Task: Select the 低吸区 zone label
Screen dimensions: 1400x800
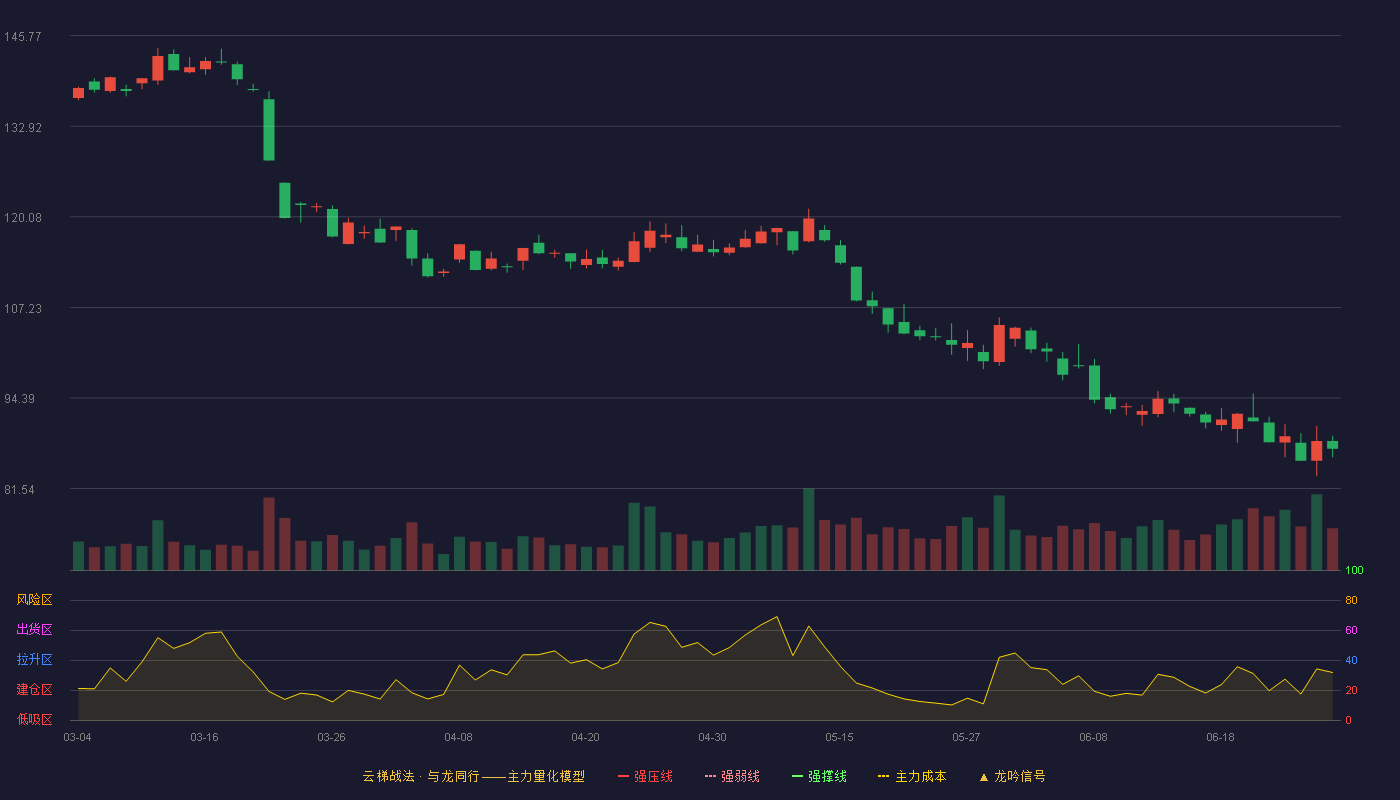Action: pos(34,719)
